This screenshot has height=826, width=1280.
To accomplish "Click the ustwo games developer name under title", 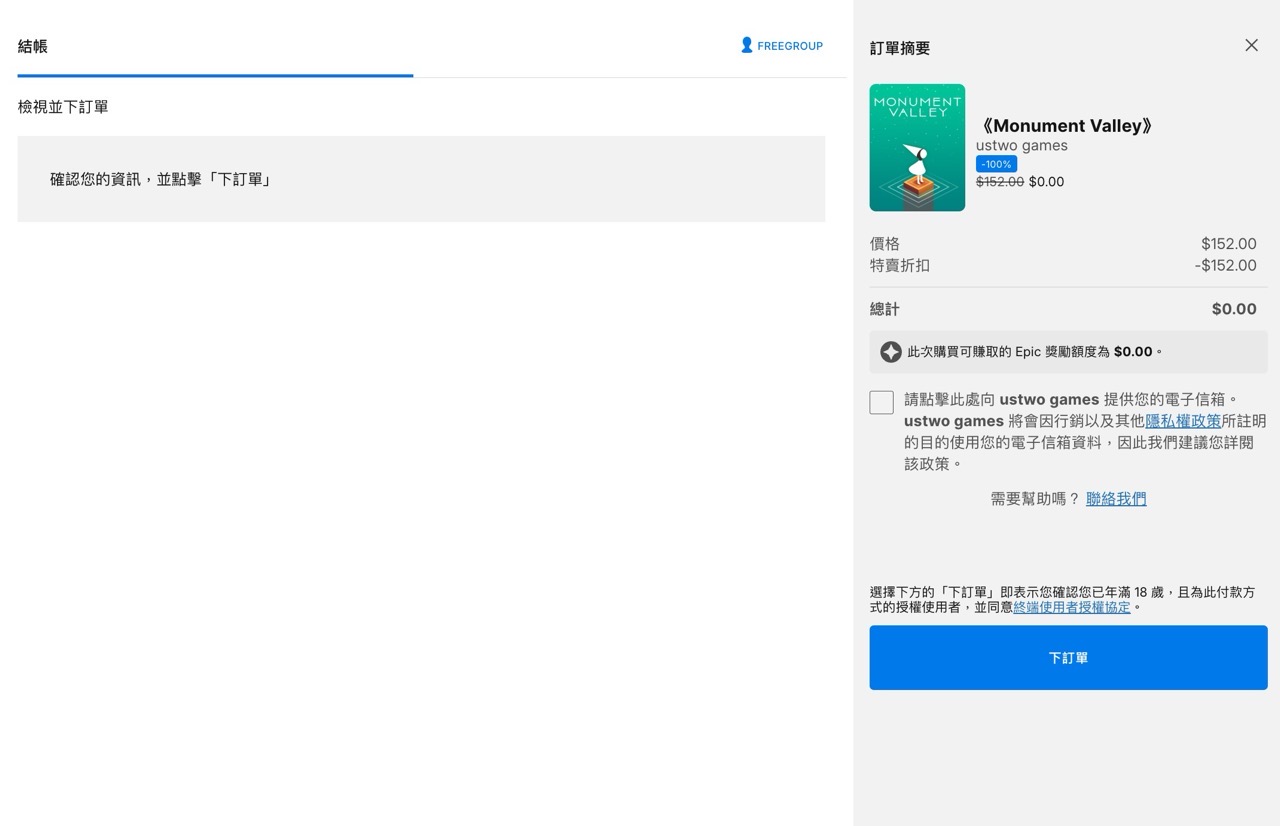I will (1022, 146).
